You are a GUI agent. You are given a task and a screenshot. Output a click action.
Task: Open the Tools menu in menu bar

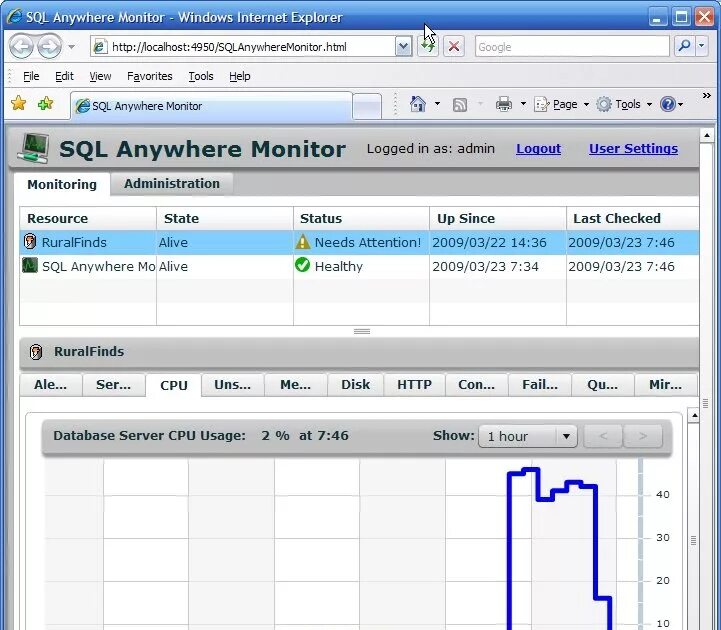[200, 76]
